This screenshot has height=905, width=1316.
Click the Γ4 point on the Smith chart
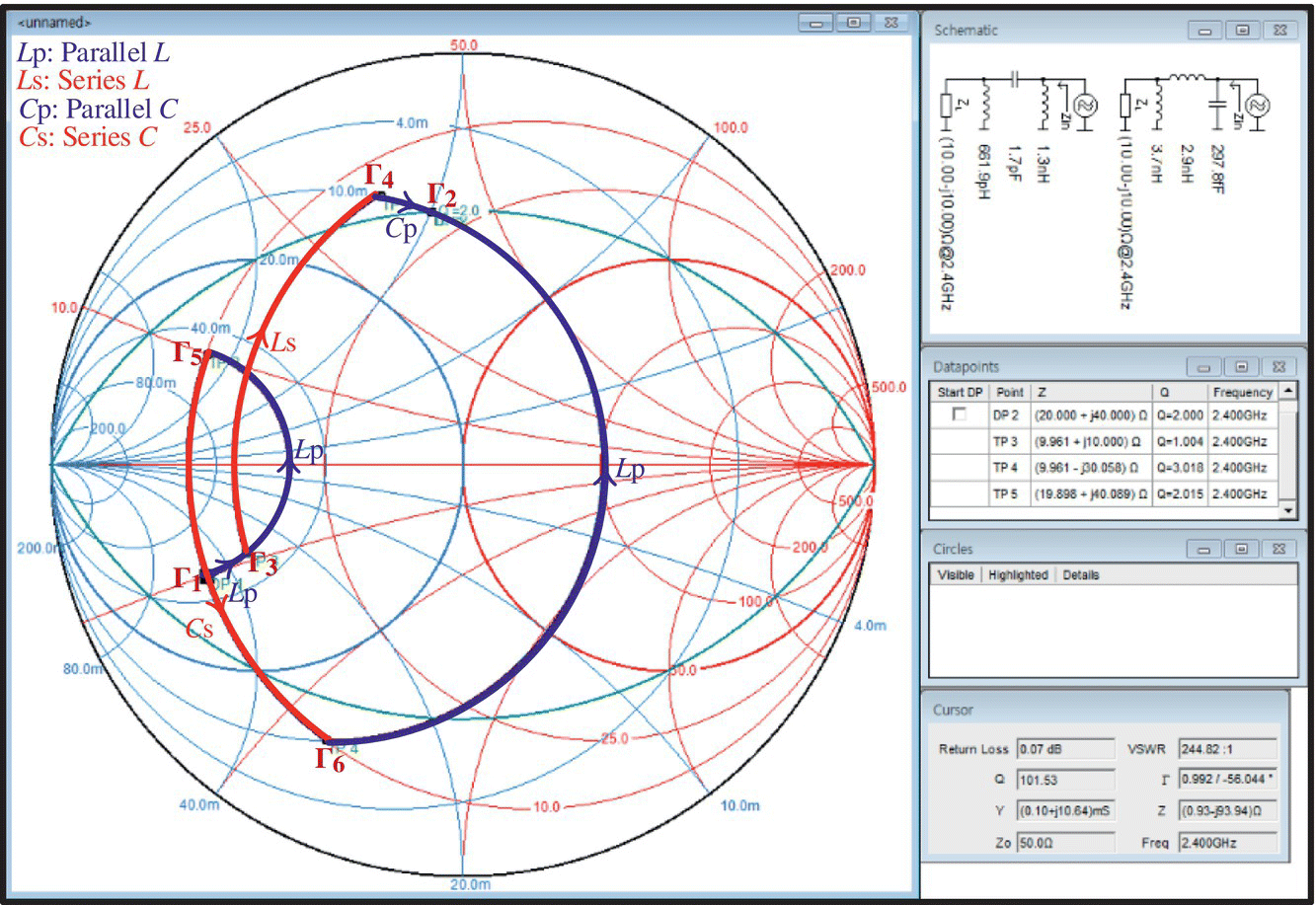(x=376, y=194)
